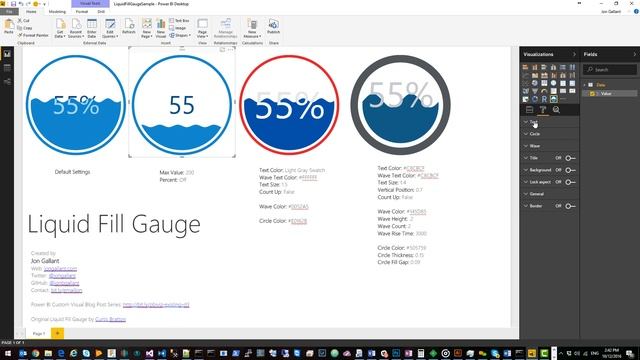Expand the Wave format section
Viewport: 640px width, 360px height.
[549, 146]
